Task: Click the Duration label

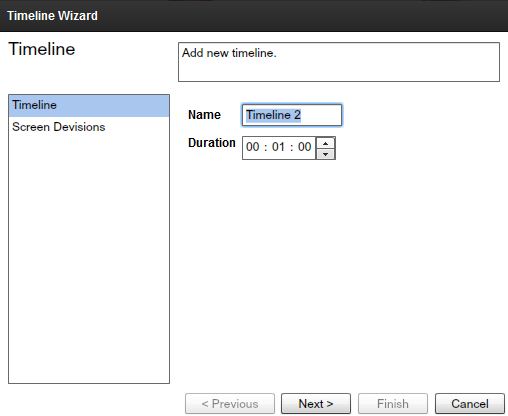Action: pyautogui.click(x=212, y=143)
